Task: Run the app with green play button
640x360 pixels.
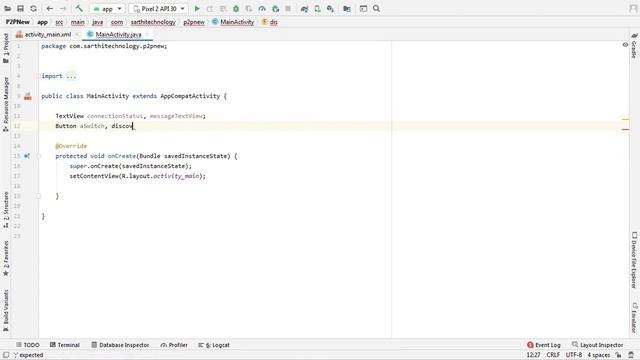Action: tap(197, 9)
